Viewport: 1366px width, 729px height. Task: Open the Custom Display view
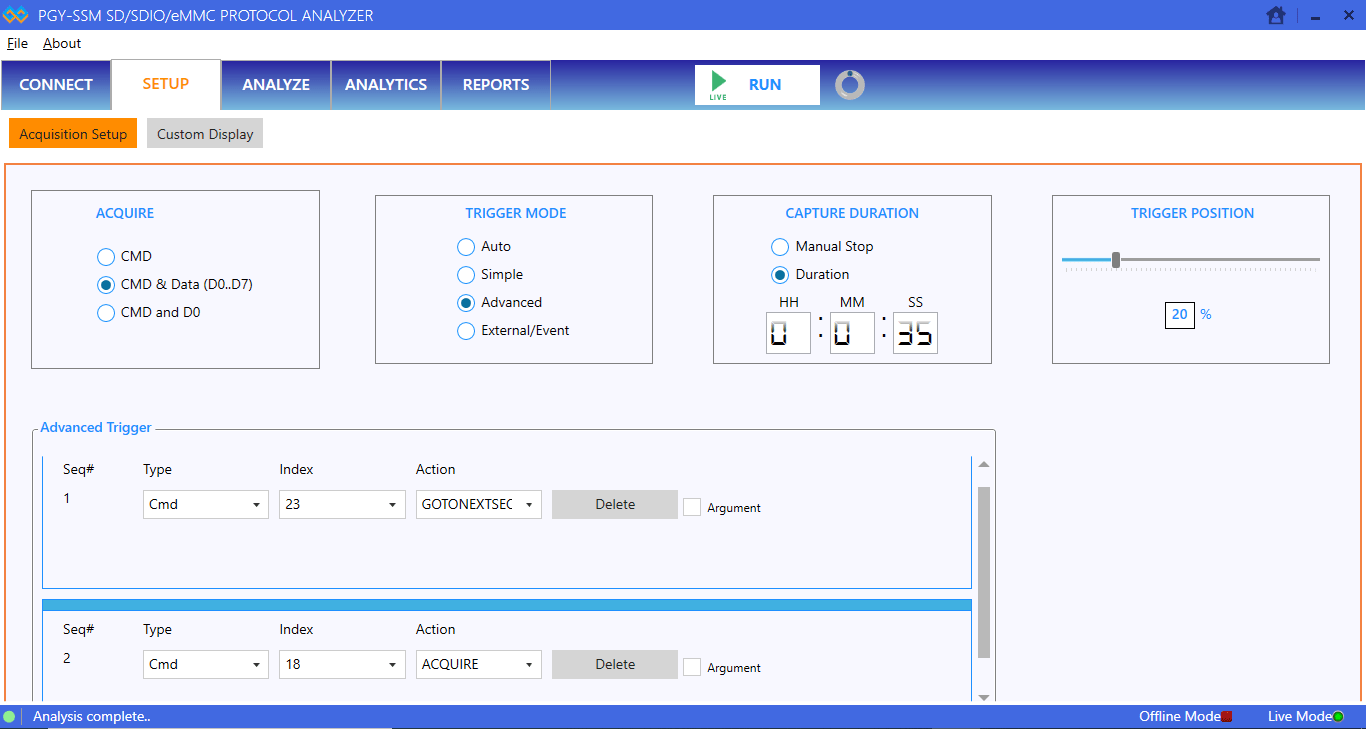coord(205,134)
